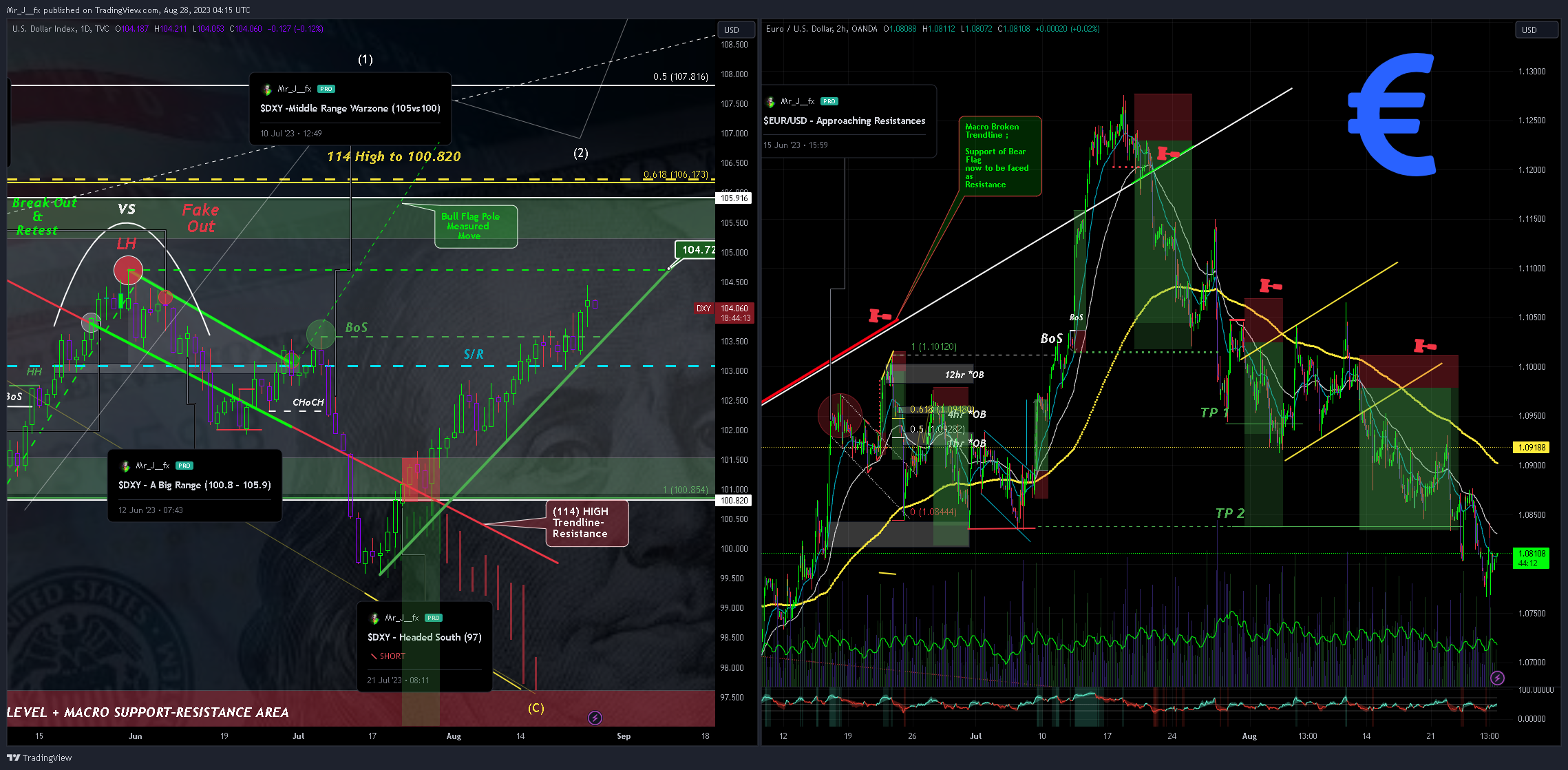The height and width of the screenshot is (770, 1568).
Task: Select the DXY 104.060 current price label
Action: pos(725,313)
